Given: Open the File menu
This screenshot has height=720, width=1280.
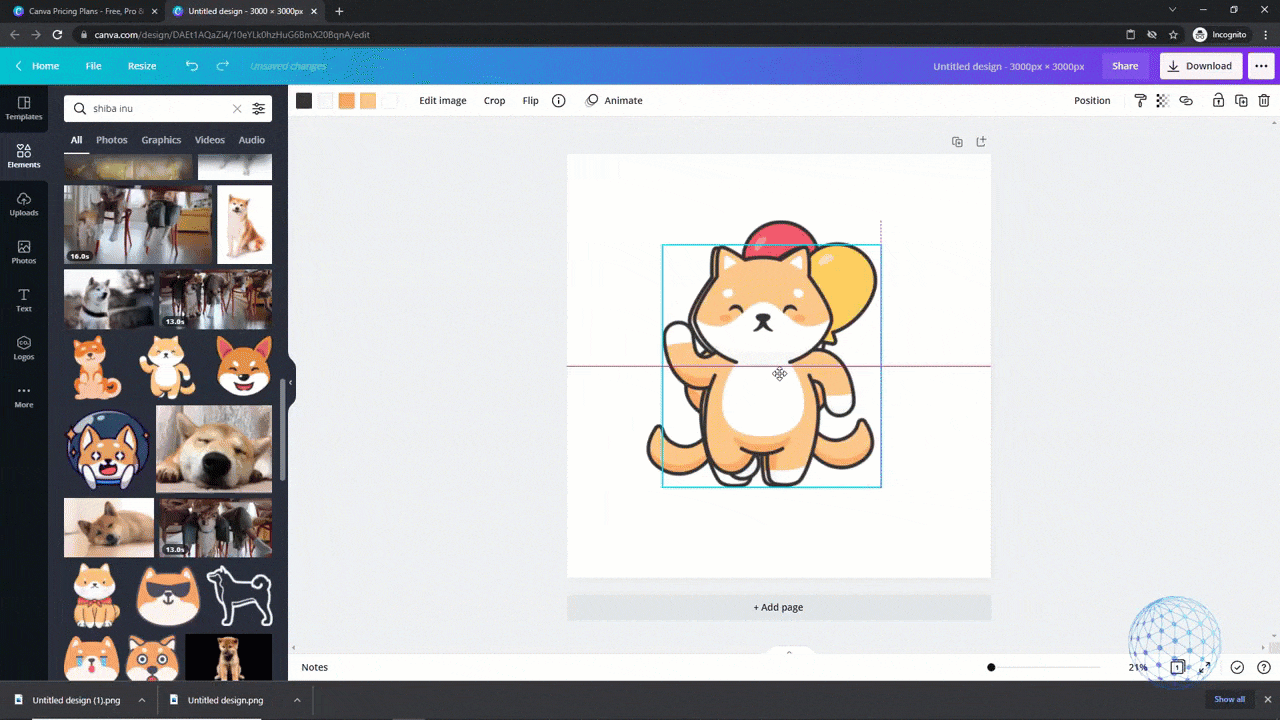Looking at the screenshot, I should click(x=93, y=66).
